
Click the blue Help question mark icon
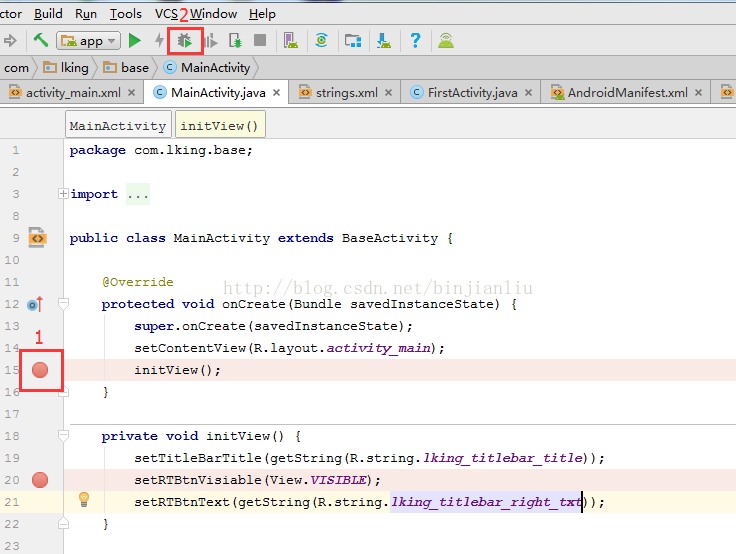415,41
